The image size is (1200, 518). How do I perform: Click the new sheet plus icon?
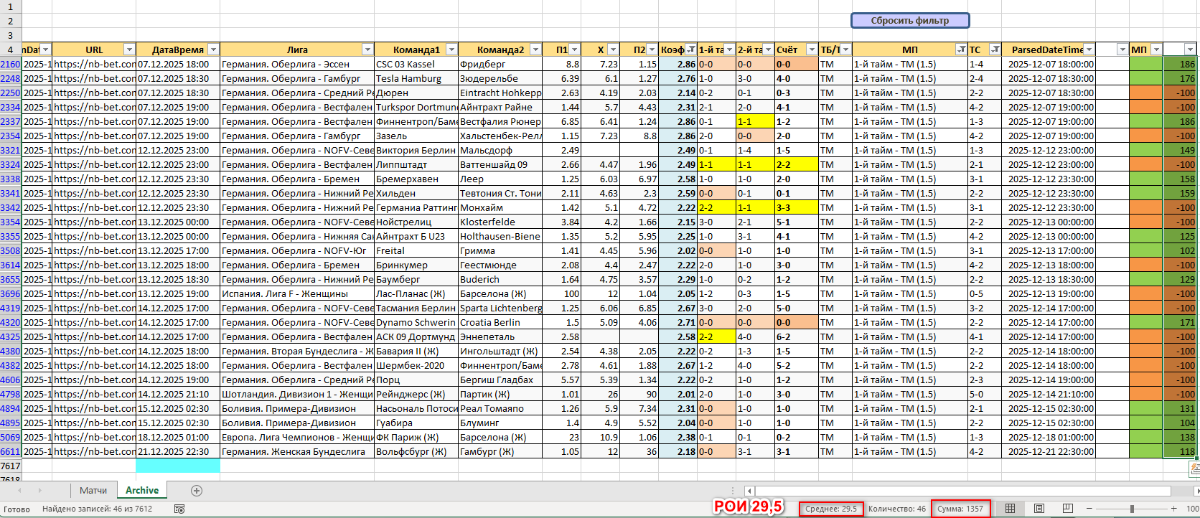pos(196,490)
